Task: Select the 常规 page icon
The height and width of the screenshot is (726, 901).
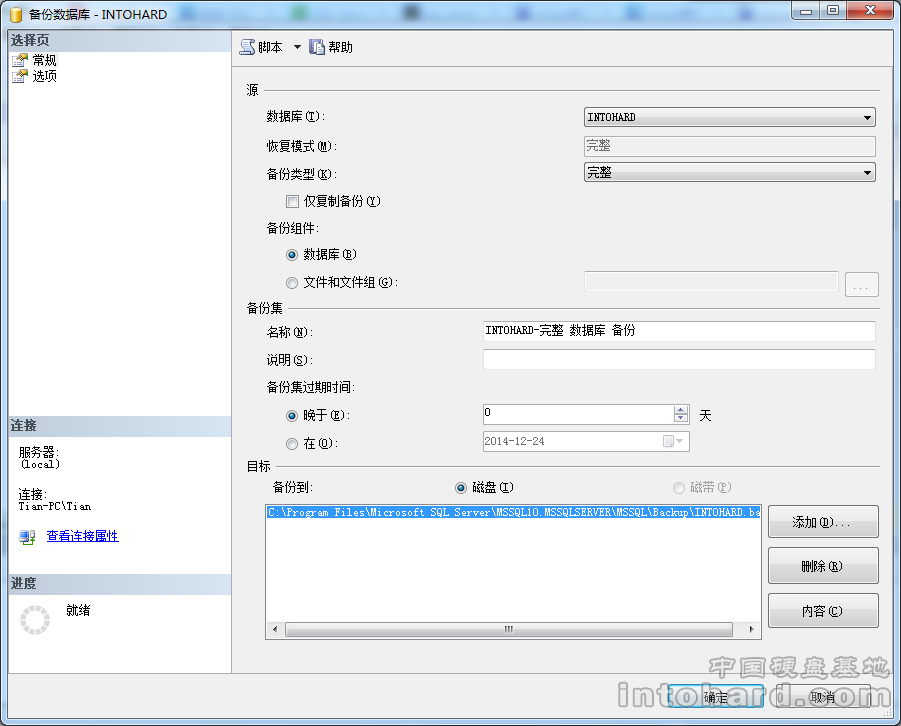Action: pyautogui.click(x=20, y=60)
